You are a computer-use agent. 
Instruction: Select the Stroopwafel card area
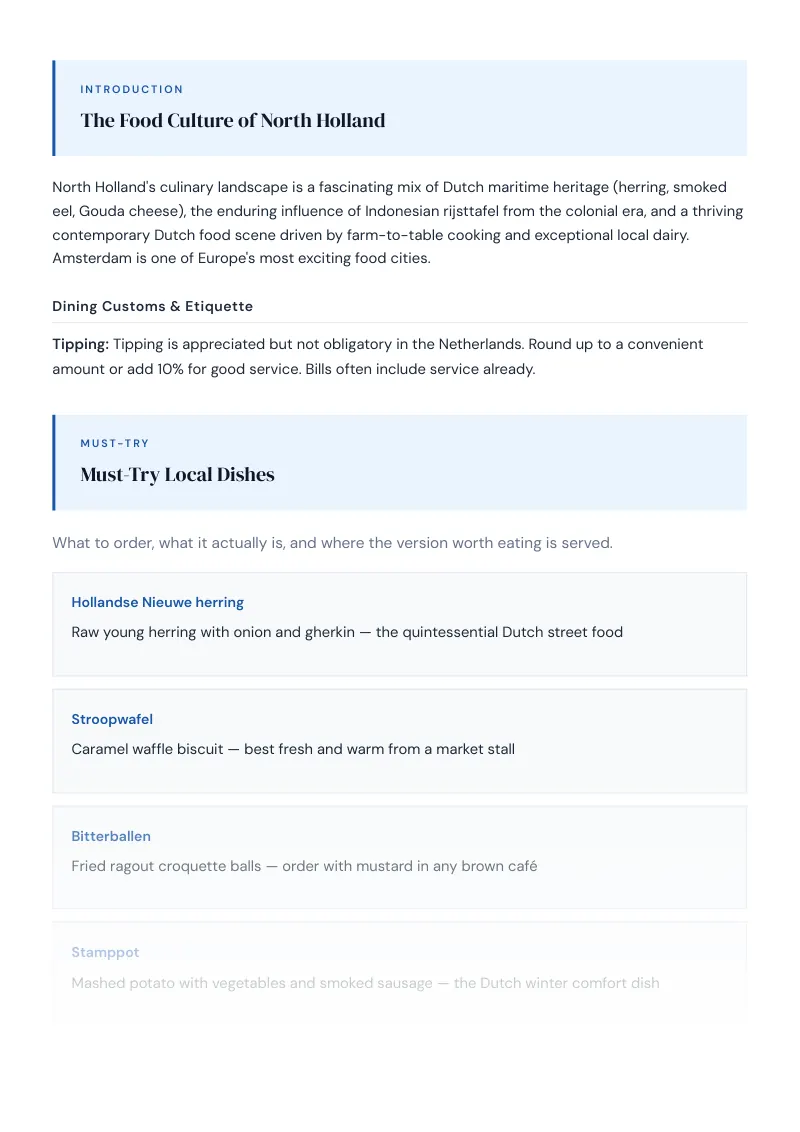coord(399,741)
